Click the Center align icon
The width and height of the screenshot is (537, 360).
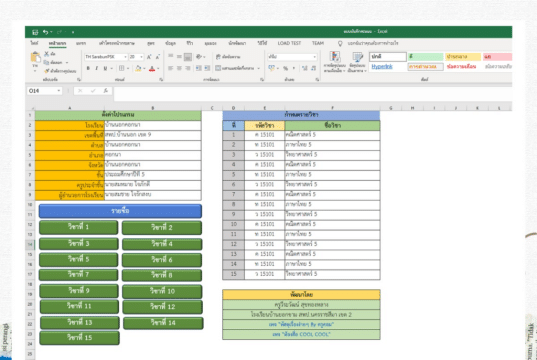(179, 68)
